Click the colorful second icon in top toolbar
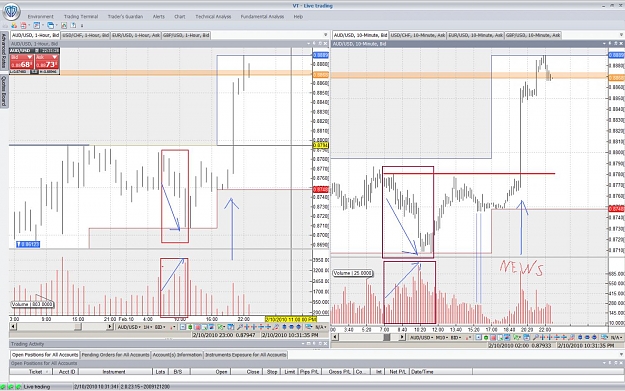 (x=14, y=26)
